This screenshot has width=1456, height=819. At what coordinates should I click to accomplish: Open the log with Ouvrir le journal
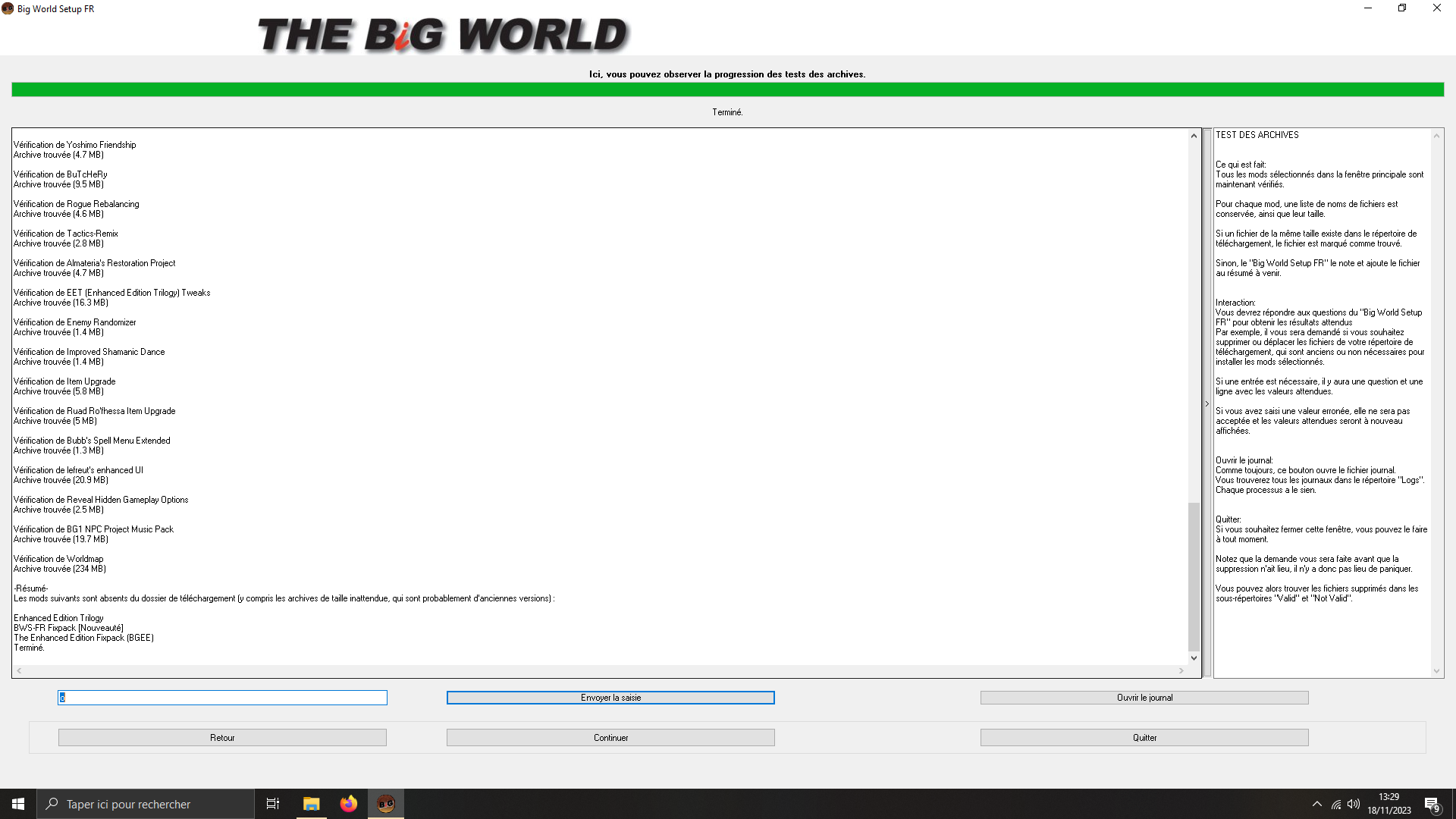click(x=1144, y=698)
